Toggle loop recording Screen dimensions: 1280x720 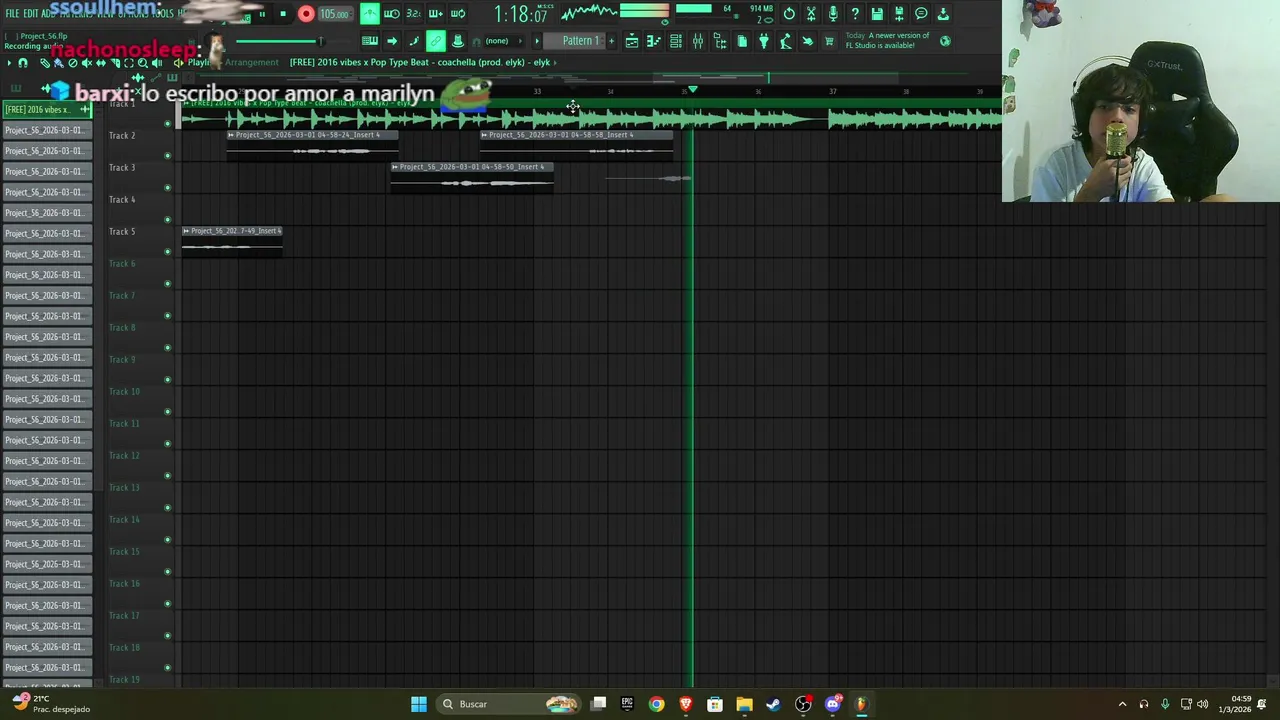pyautogui.click(x=458, y=14)
